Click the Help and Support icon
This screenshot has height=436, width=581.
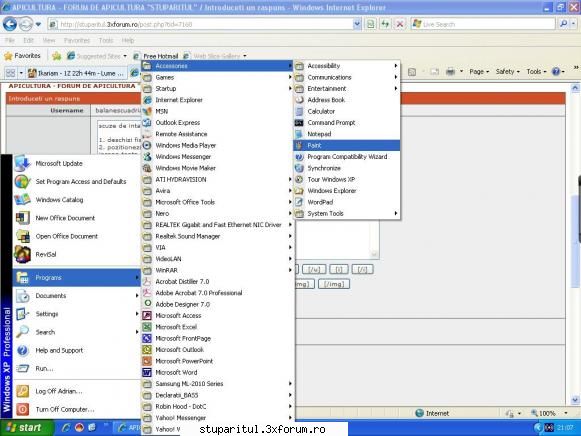coord(22,350)
